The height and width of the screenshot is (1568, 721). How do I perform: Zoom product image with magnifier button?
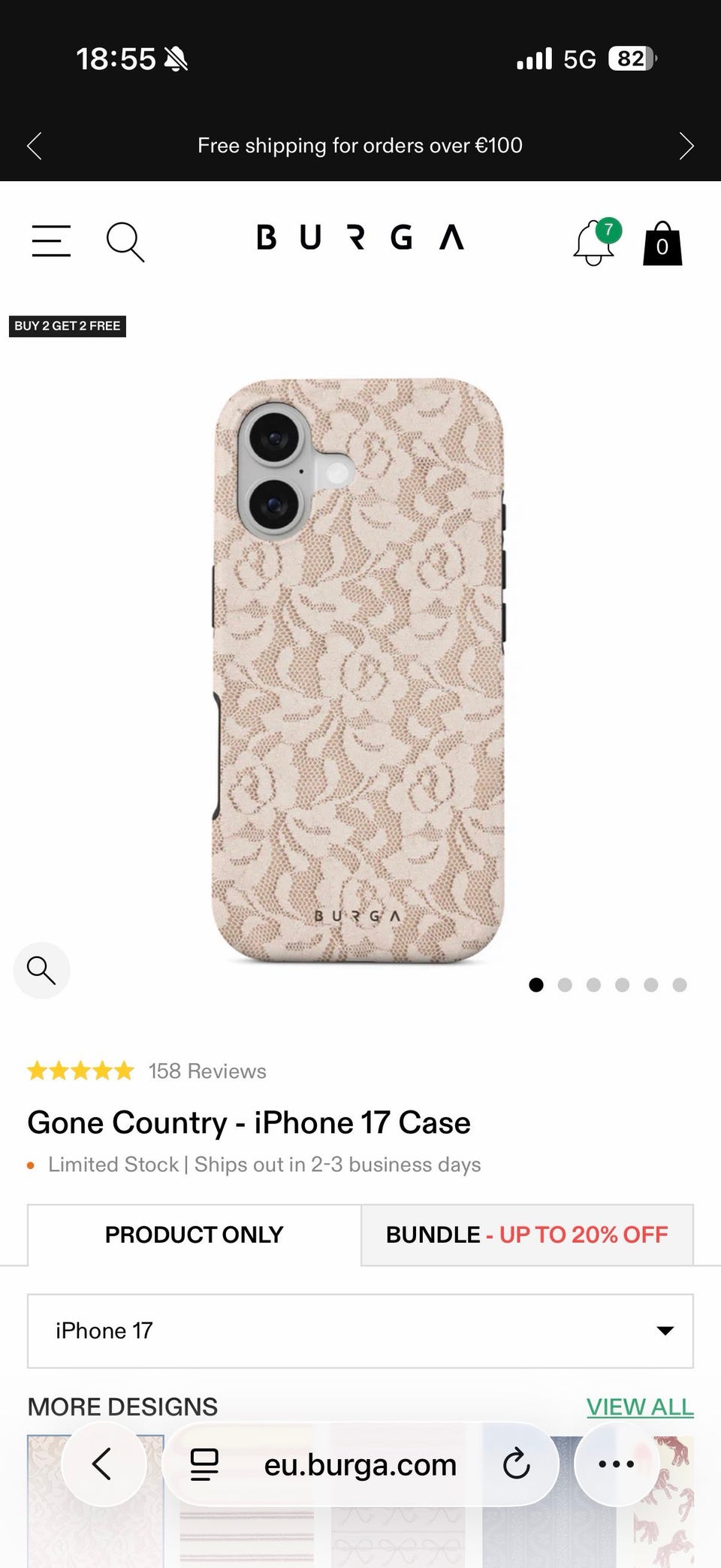(41, 970)
